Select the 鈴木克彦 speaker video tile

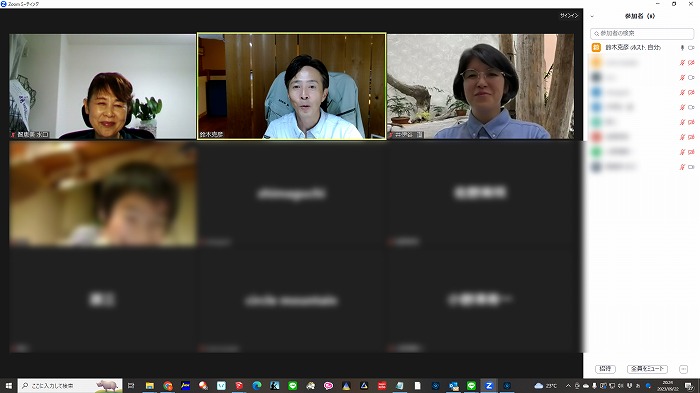tap(292, 86)
